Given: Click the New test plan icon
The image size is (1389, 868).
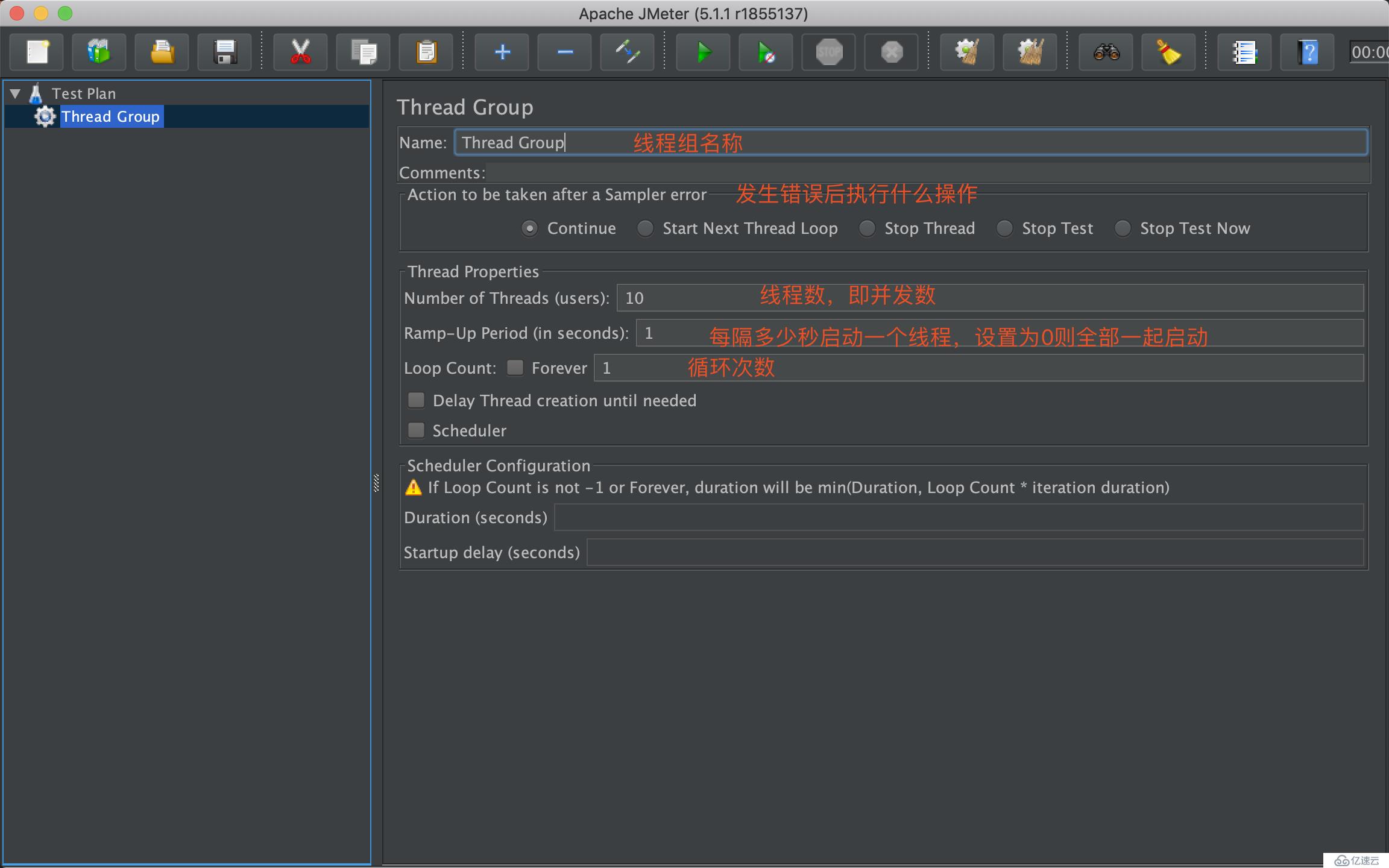Looking at the screenshot, I should point(37,52).
